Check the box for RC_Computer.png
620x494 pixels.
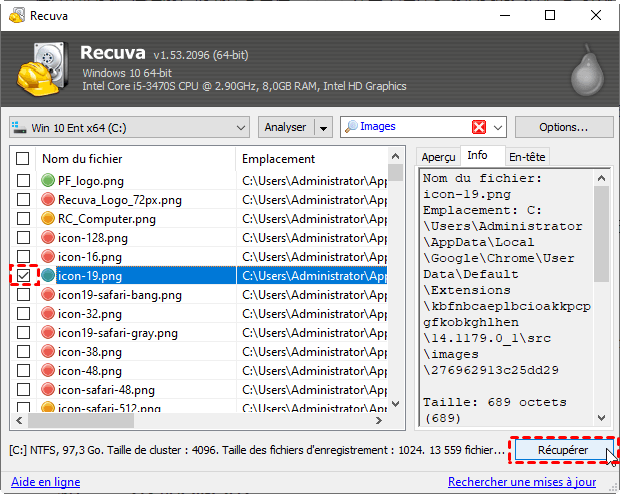click(23, 219)
